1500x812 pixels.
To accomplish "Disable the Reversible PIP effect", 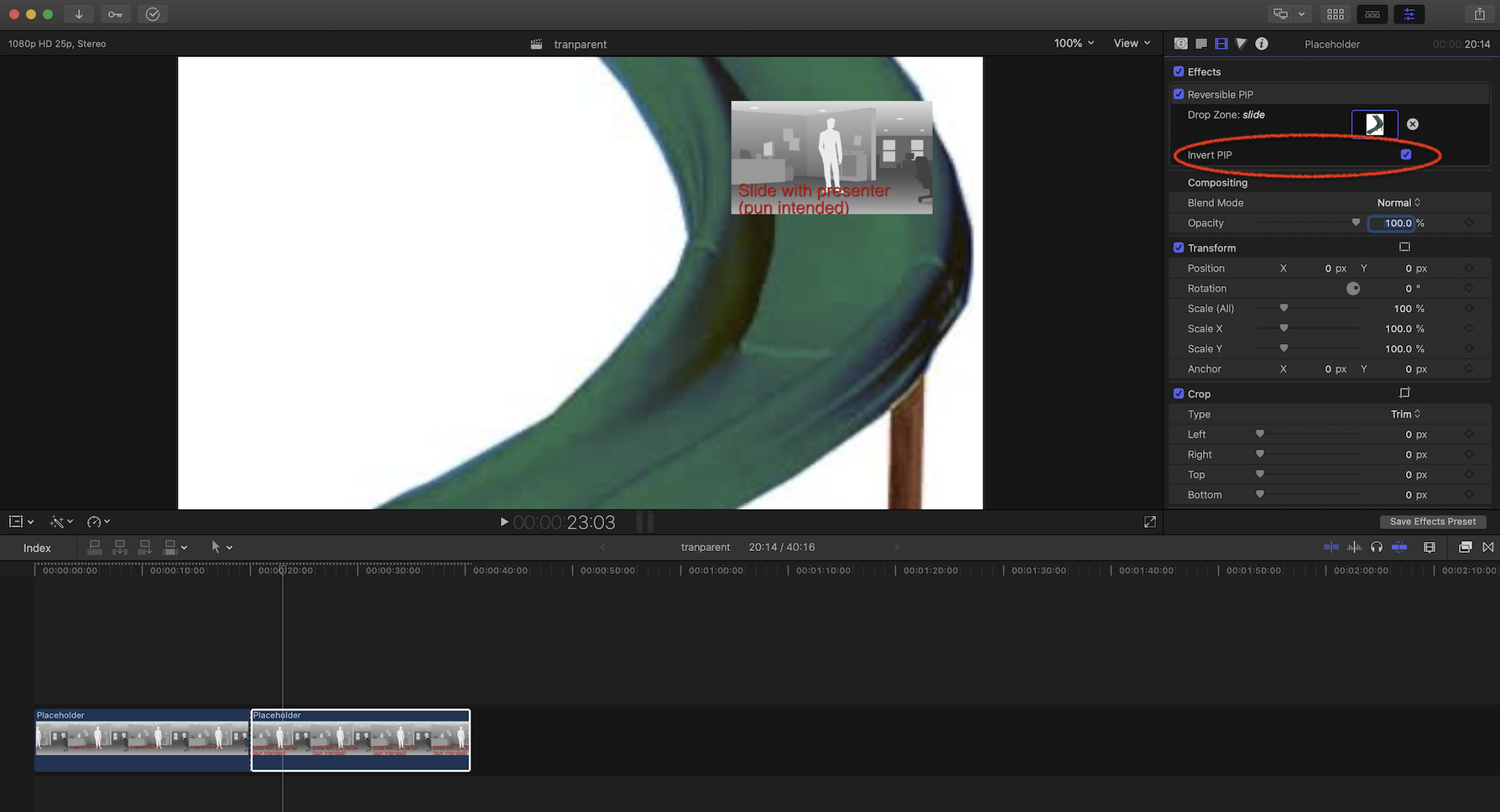I will 1179,94.
